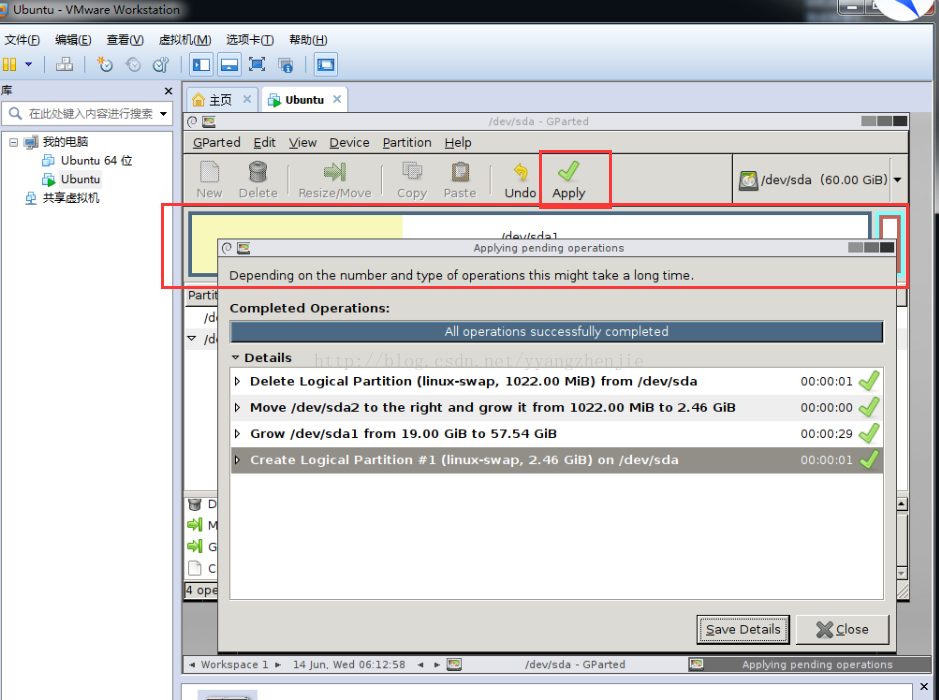Click VMware pause virtual machine icon

(10, 64)
